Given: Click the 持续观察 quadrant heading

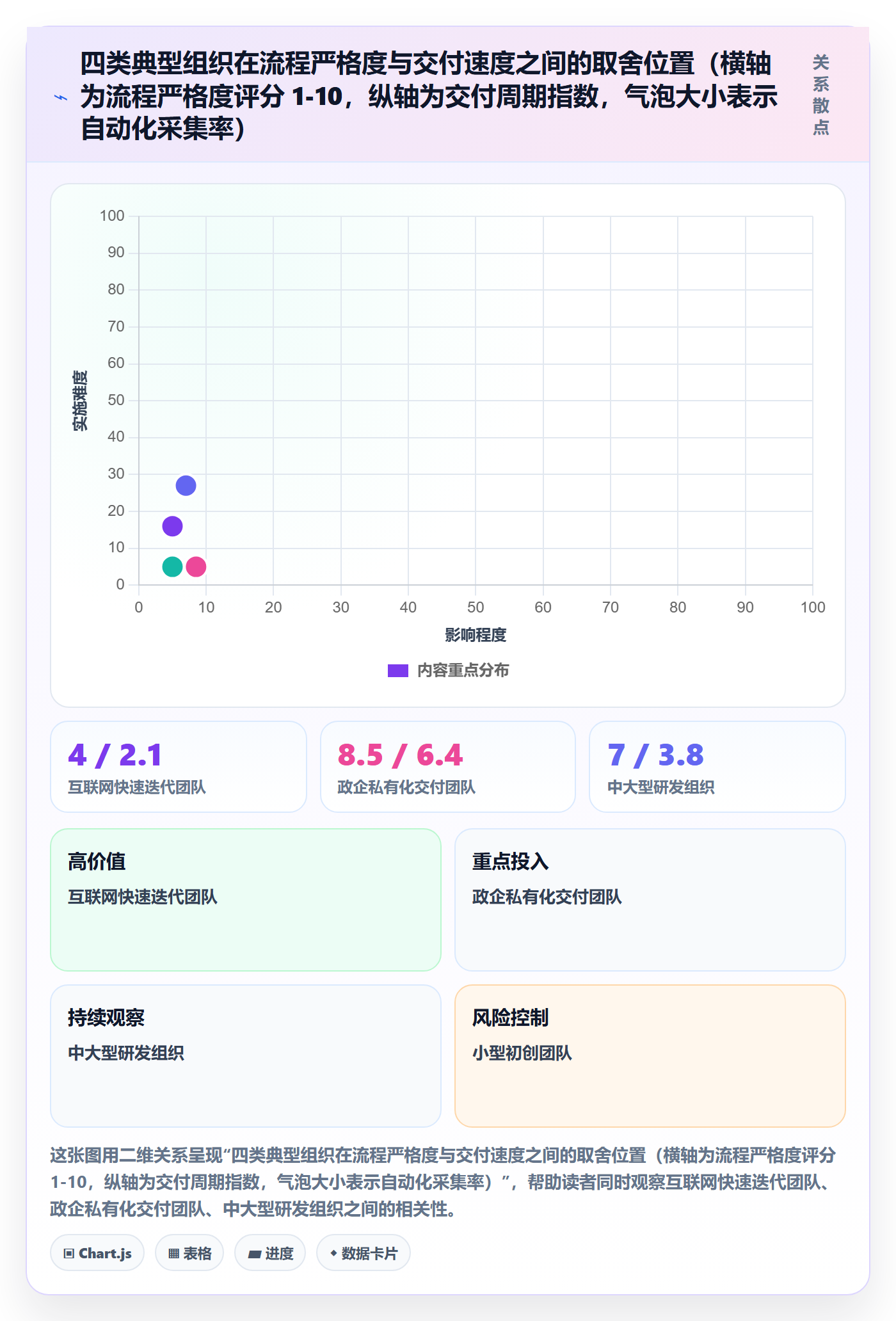Looking at the screenshot, I should [x=106, y=1018].
